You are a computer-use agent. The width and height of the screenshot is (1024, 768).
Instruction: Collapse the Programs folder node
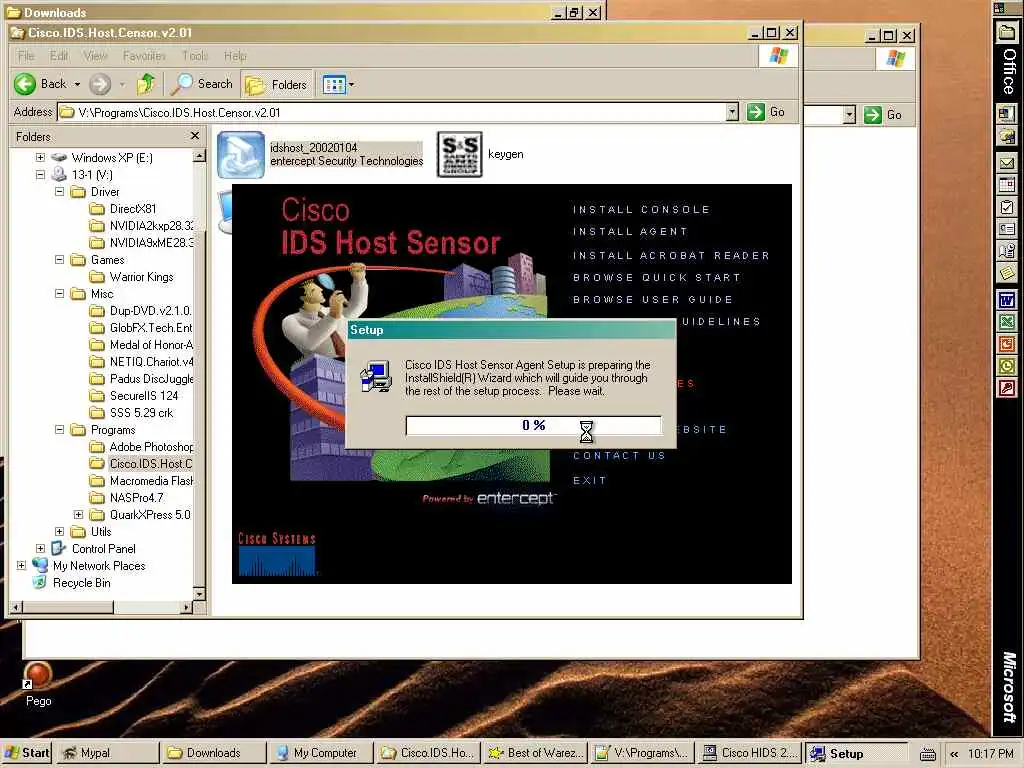coord(59,429)
